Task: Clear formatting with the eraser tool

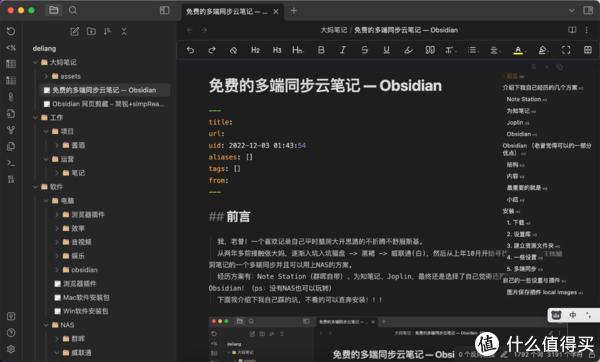Action: [233, 50]
